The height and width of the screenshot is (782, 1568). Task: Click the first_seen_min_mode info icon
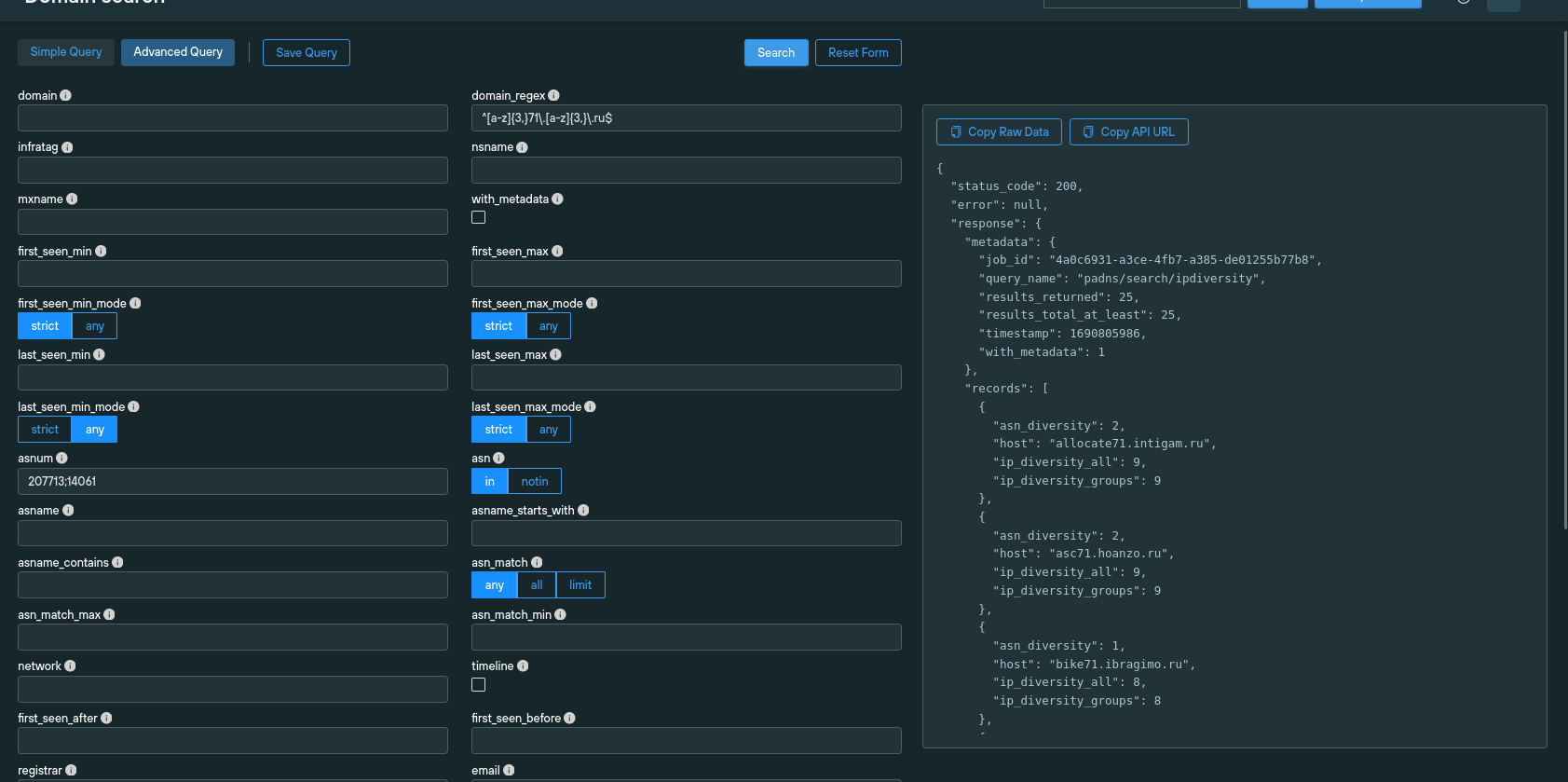point(135,303)
